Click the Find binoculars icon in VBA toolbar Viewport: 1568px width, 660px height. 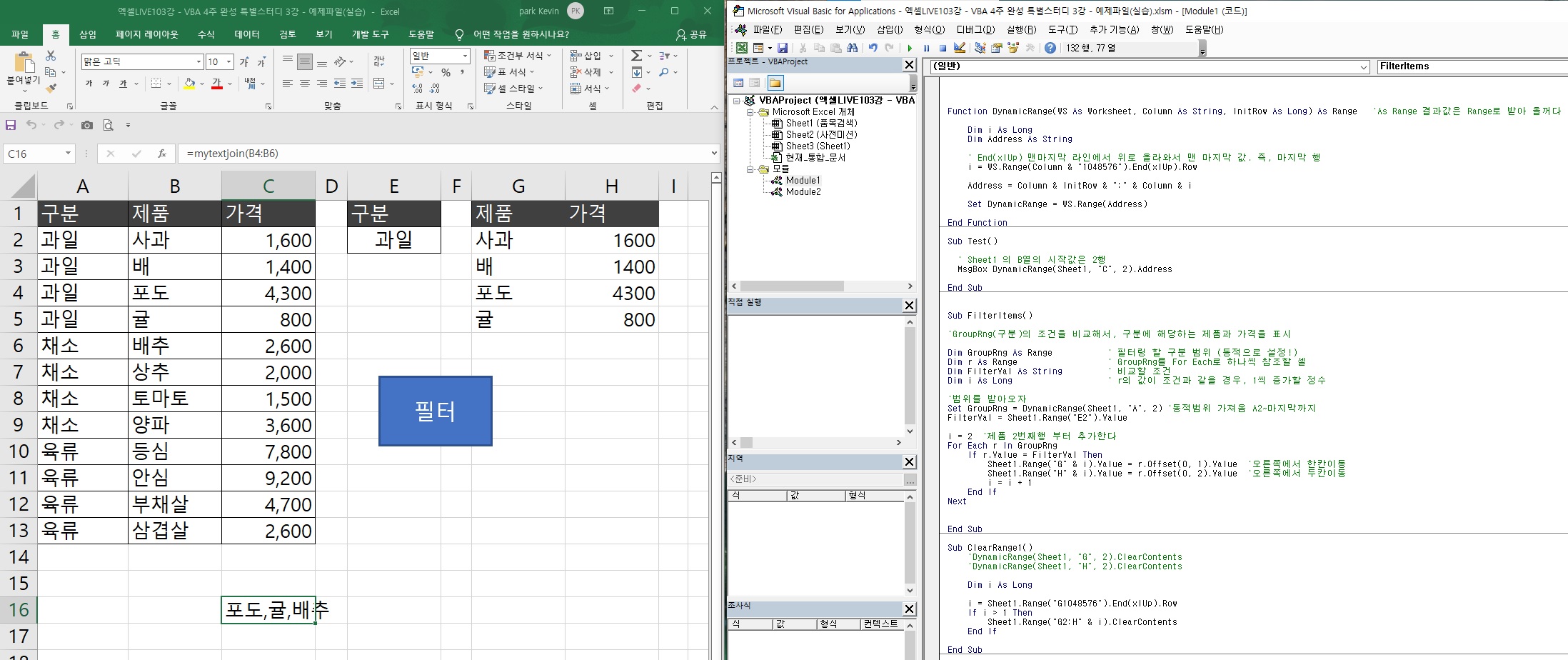pyautogui.click(x=852, y=48)
